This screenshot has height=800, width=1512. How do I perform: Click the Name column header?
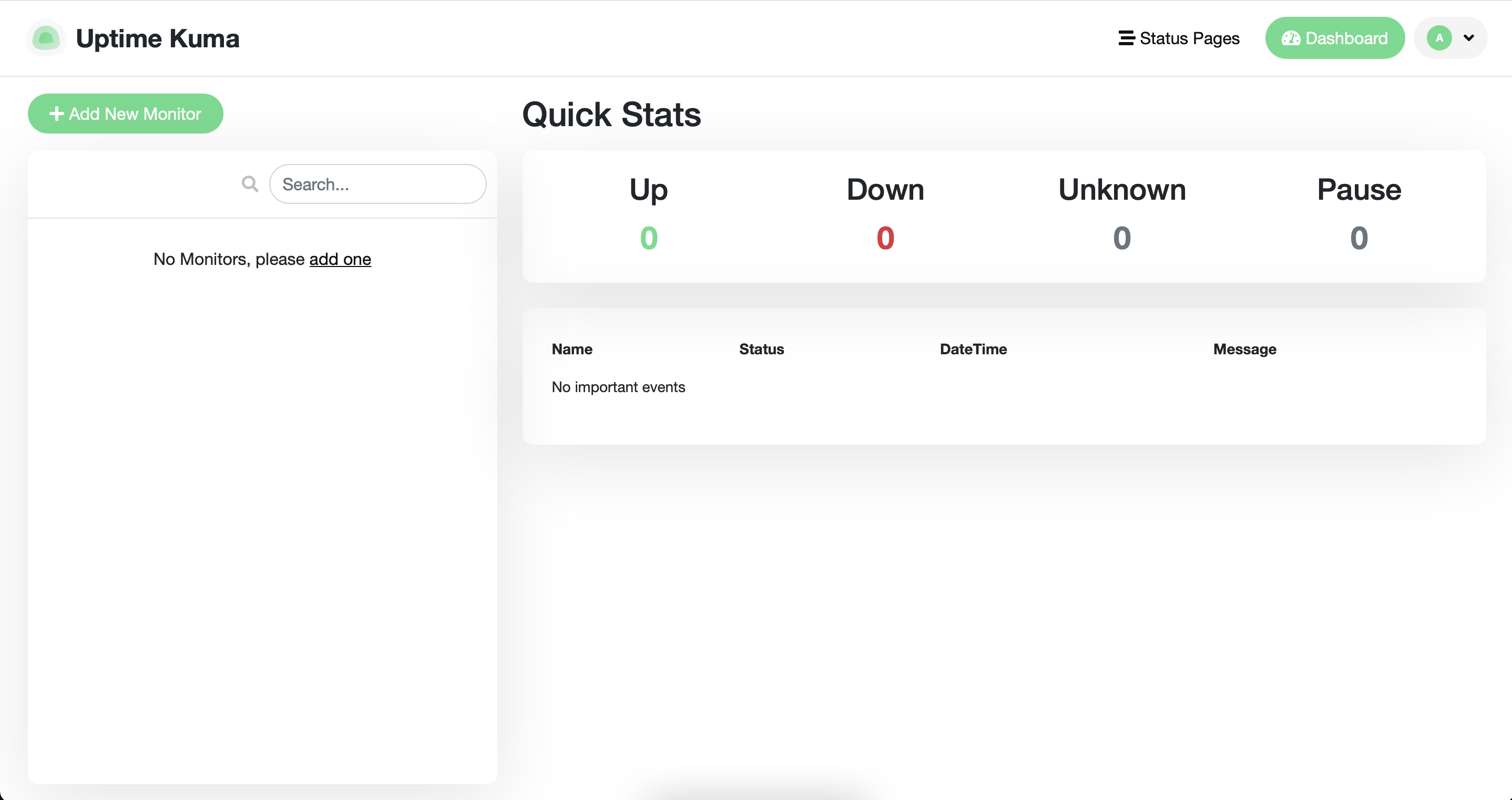pyautogui.click(x=571, y=348)
